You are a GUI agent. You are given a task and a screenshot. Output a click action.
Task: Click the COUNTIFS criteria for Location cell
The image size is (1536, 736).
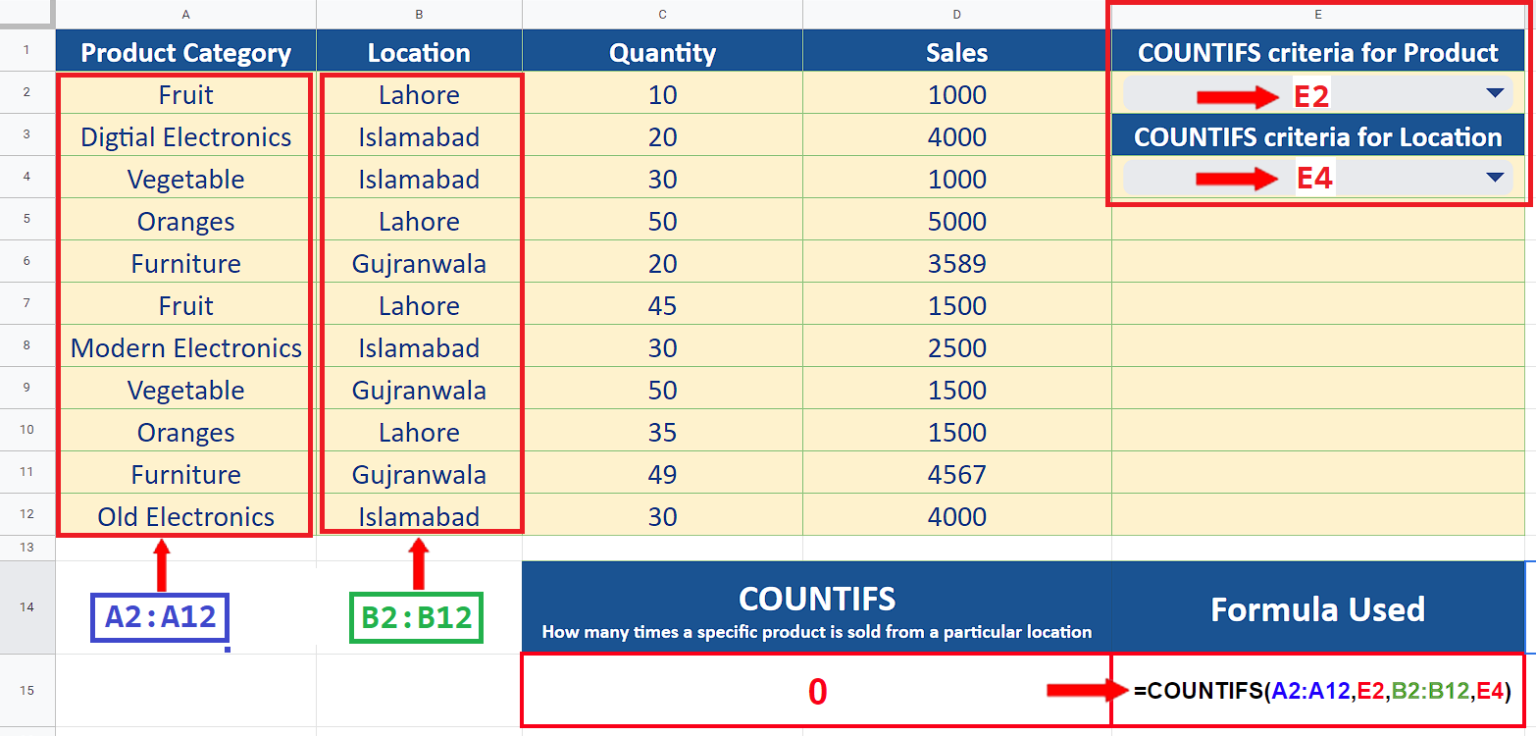[x=1318, y=137]
